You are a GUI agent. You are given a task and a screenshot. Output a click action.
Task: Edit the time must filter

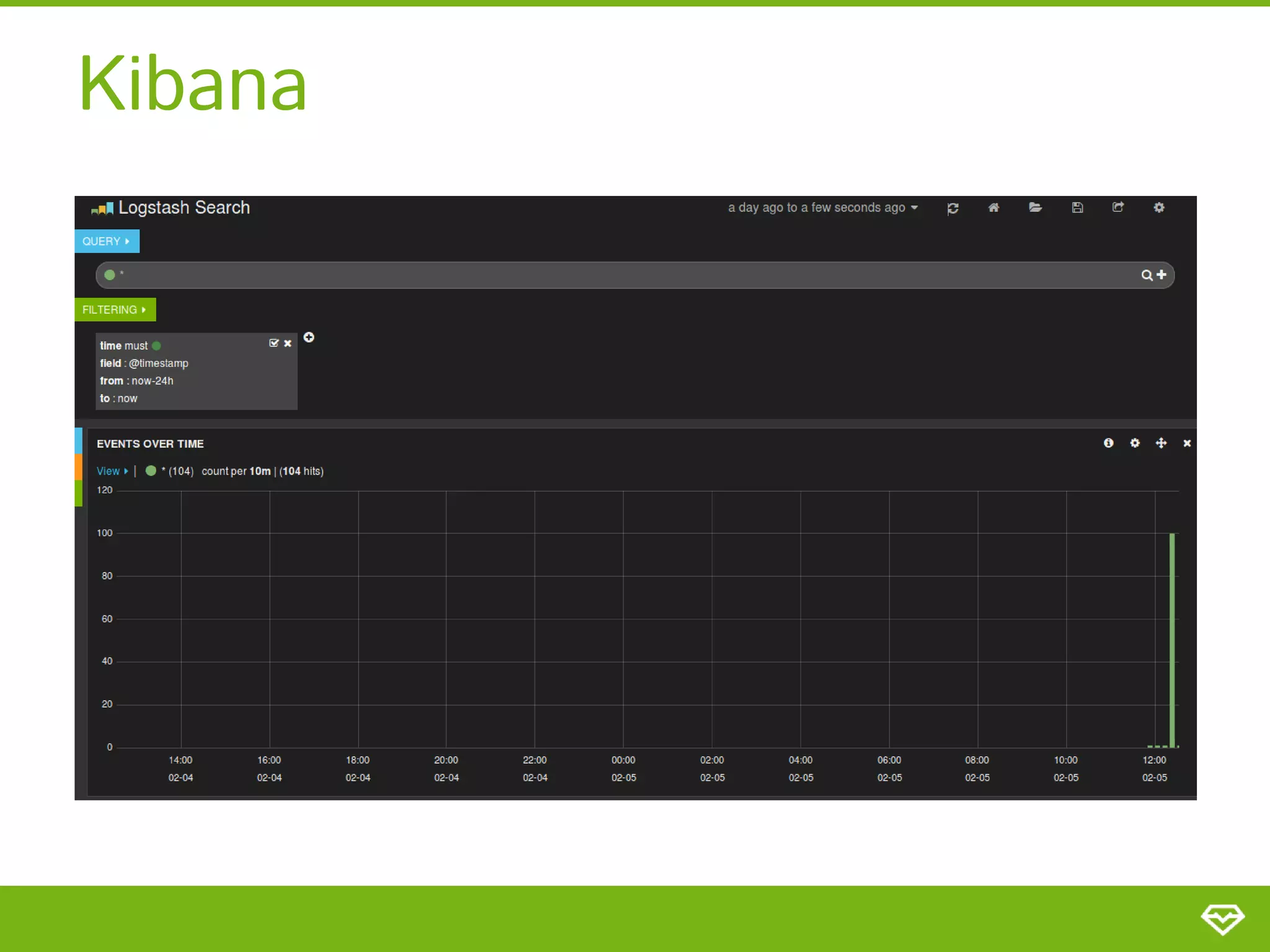[274, 343]
